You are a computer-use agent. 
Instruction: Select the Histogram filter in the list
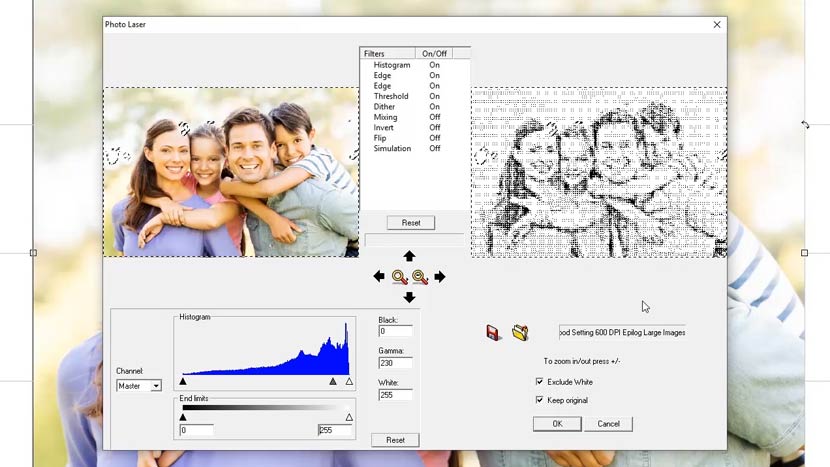point(392,65)
